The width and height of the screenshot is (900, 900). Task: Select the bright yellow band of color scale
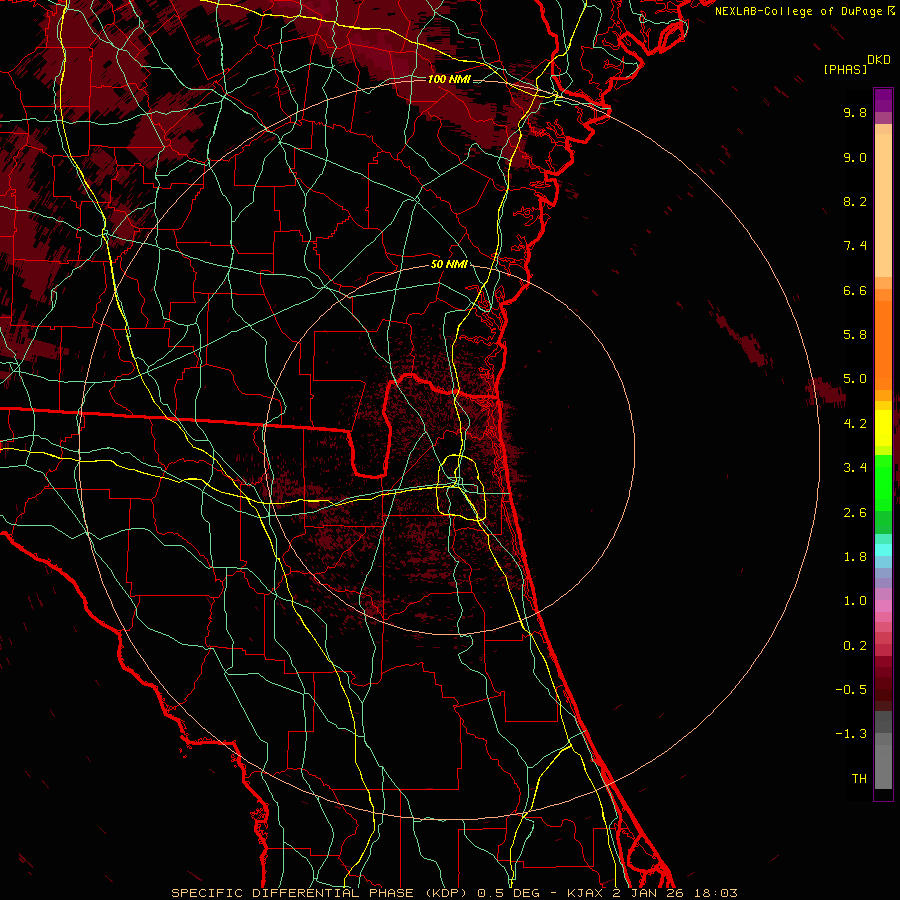pos(883,428)
